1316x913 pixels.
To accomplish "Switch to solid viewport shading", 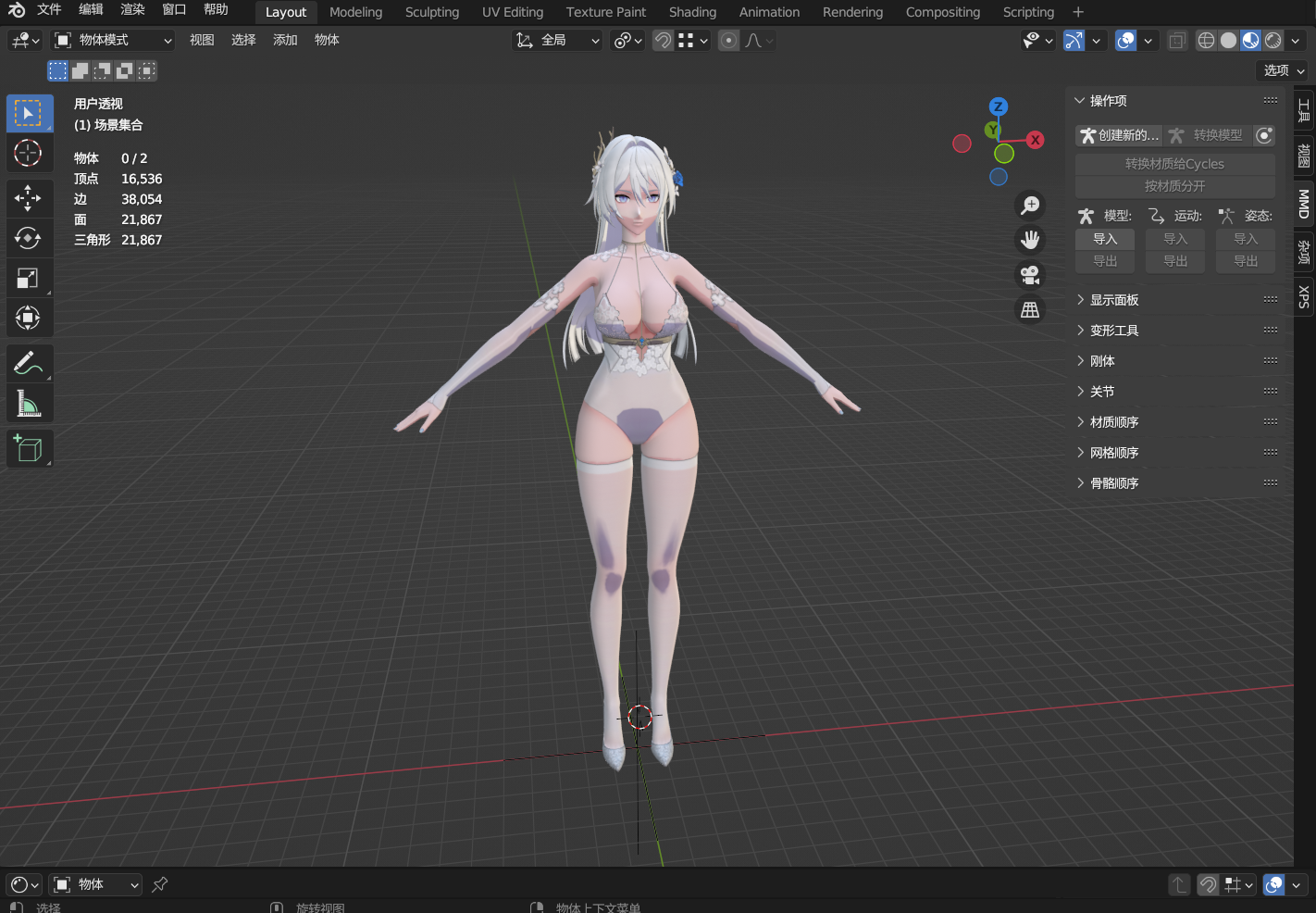I will coord(1228,41).
